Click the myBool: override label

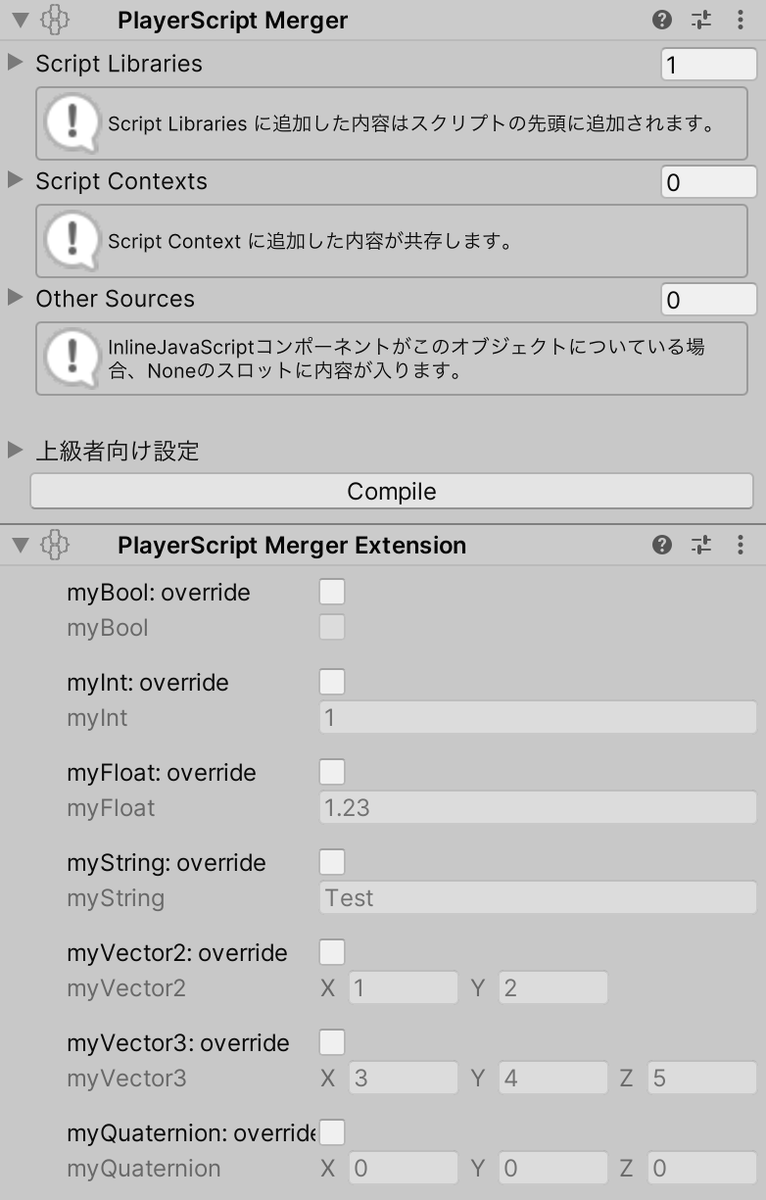(158, 592)
